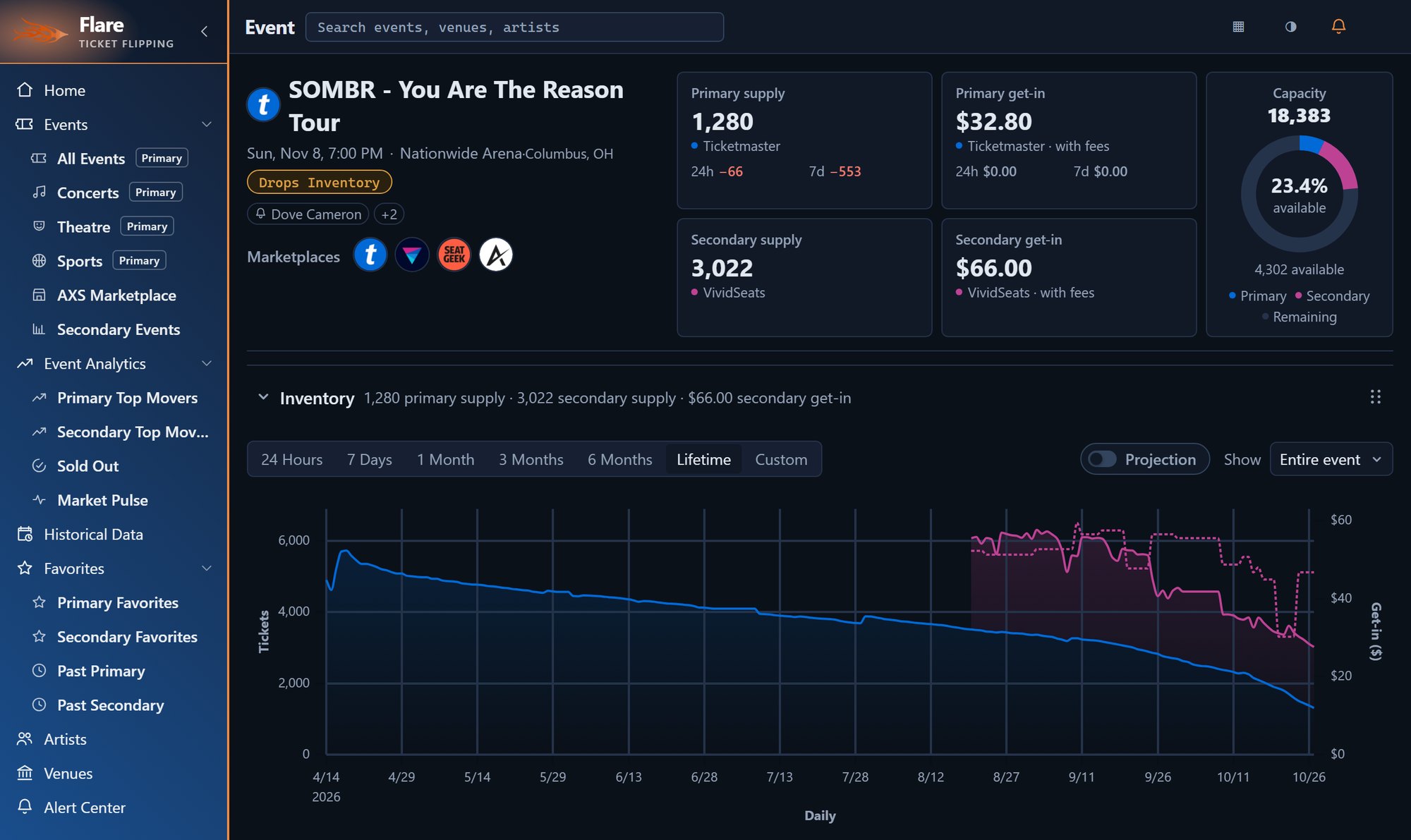Open the Entire event dropdown
This screenshot has height=840, width=1411.
[1331, 459]
